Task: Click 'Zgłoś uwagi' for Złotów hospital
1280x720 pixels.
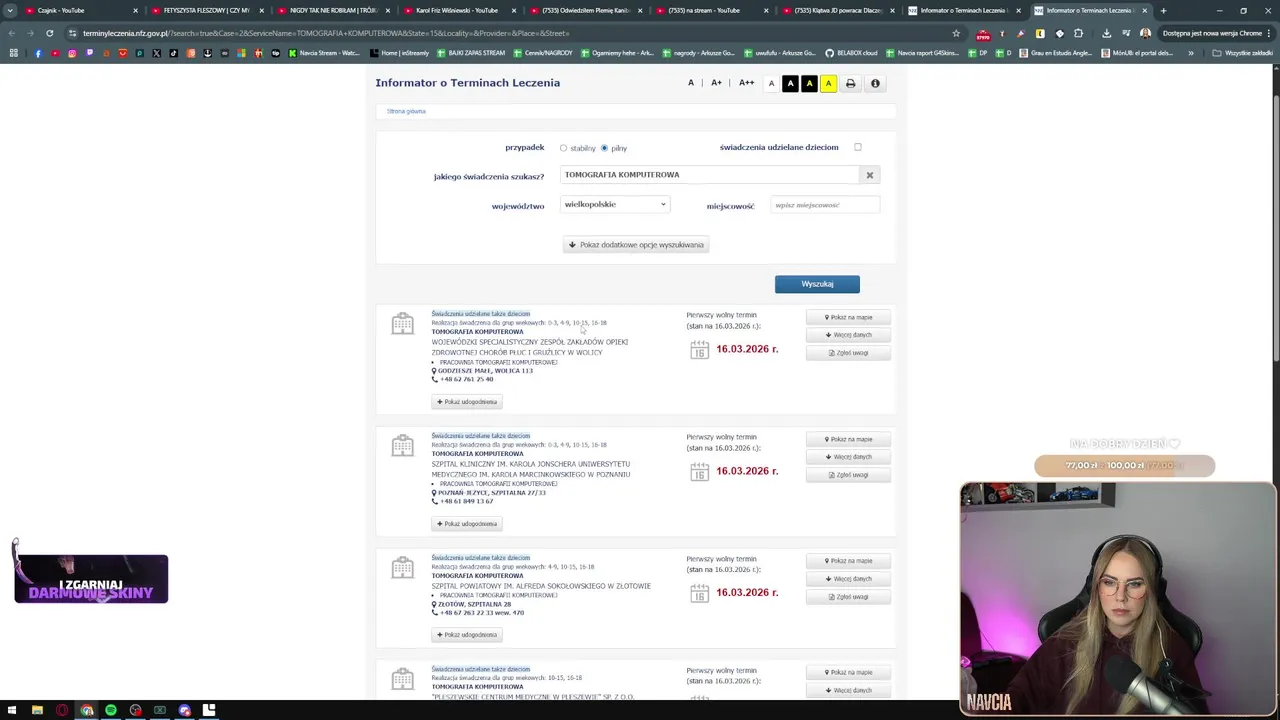Action: coord(848,597)
